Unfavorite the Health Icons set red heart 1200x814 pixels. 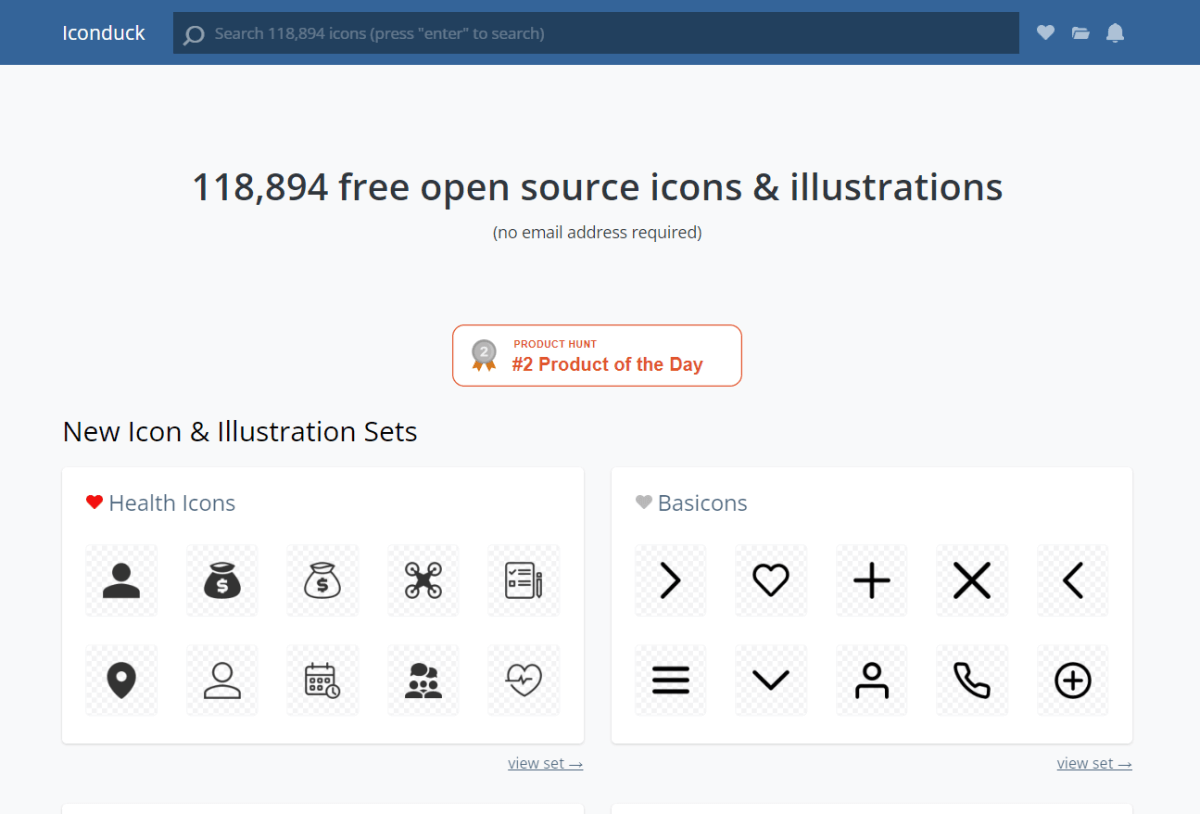click(x=94, y=502)
